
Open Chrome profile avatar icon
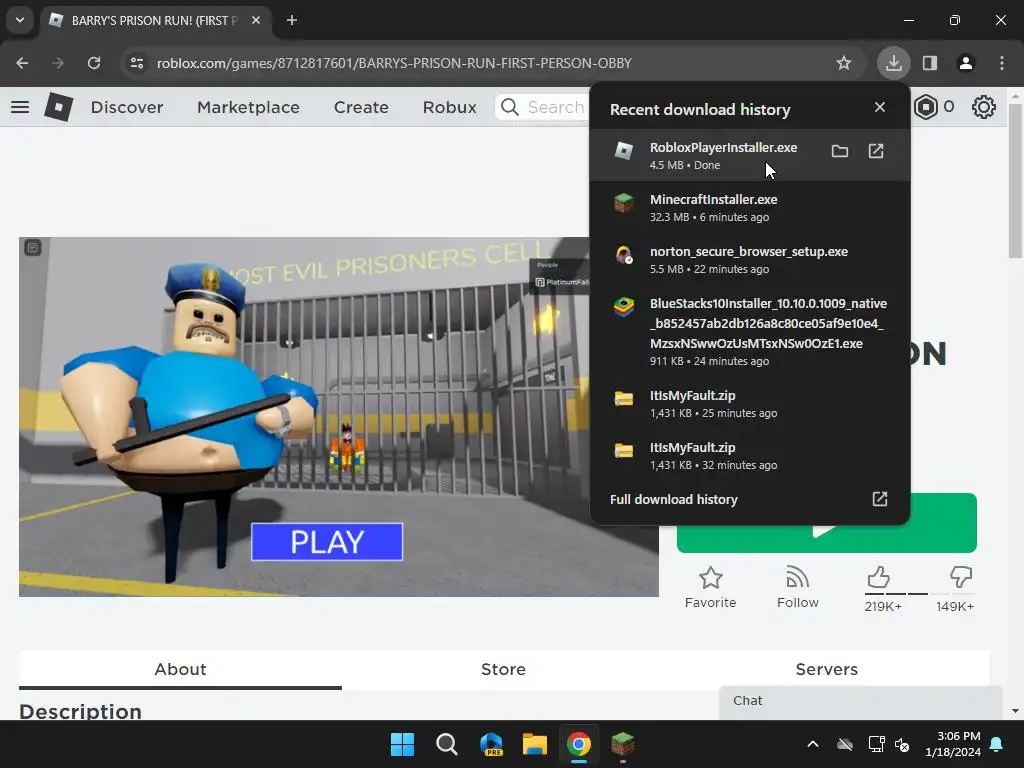(966, 63)
